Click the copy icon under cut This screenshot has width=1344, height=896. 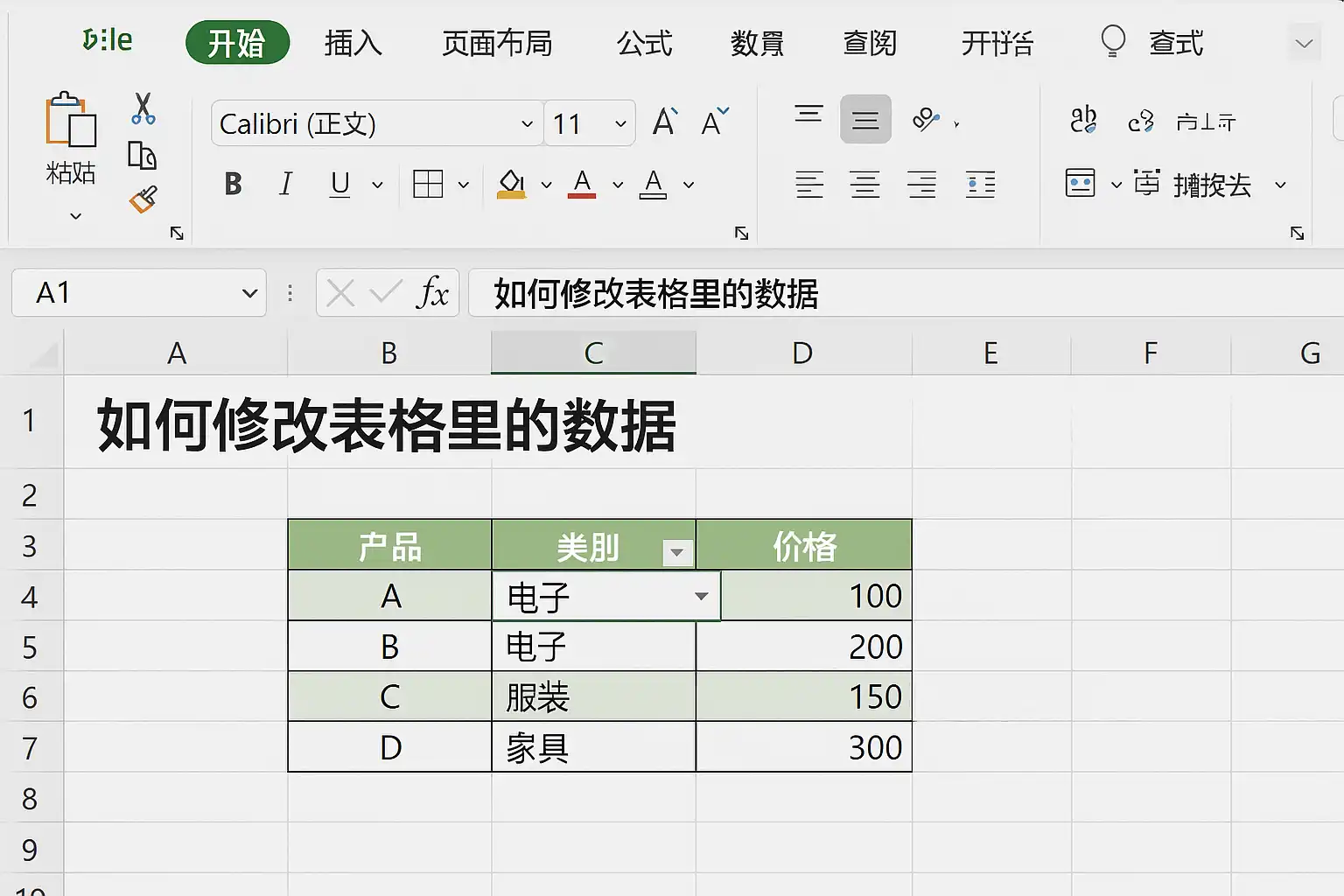click(142, 156)
